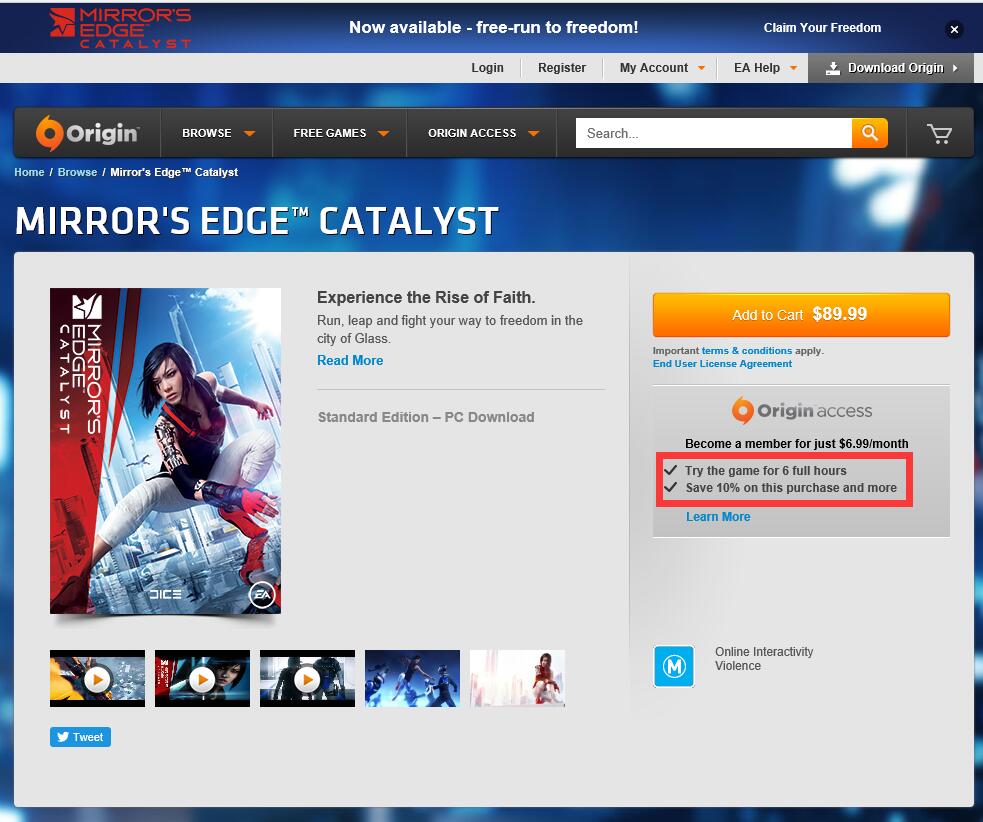Click Add to Cart $89.99 button
This screenshot has height=822, width=983.
pyautogui.click(x=801, y=315)
